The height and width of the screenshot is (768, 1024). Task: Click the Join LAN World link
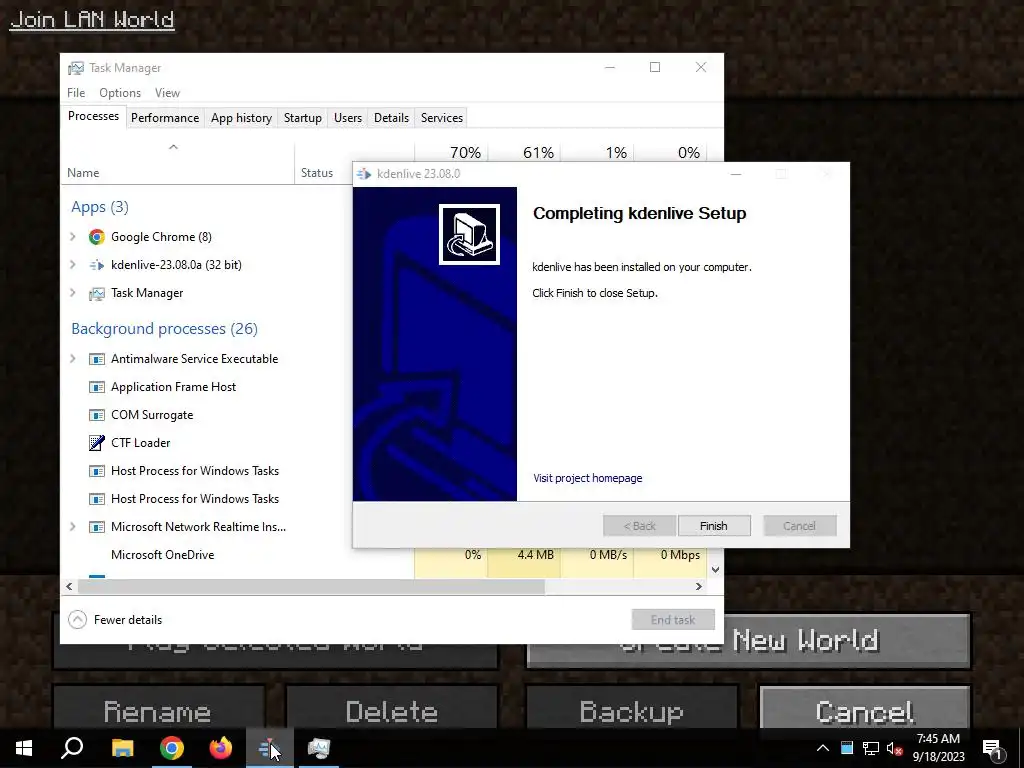point(92,20)
